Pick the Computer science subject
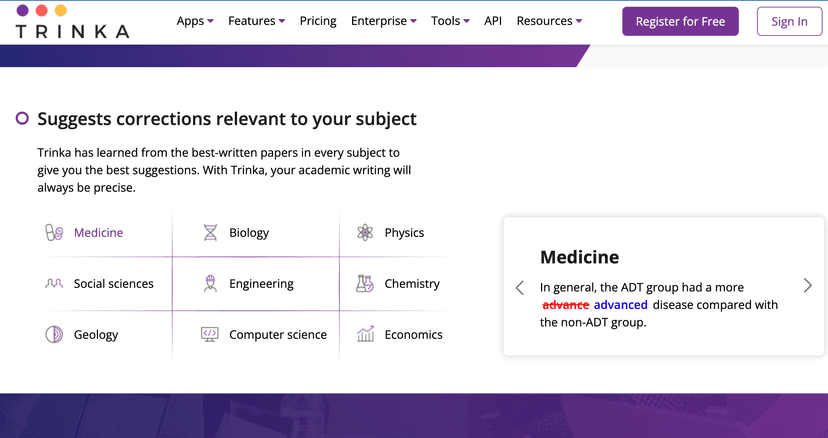Screen dimensions: 828x438 coord(278,334)
